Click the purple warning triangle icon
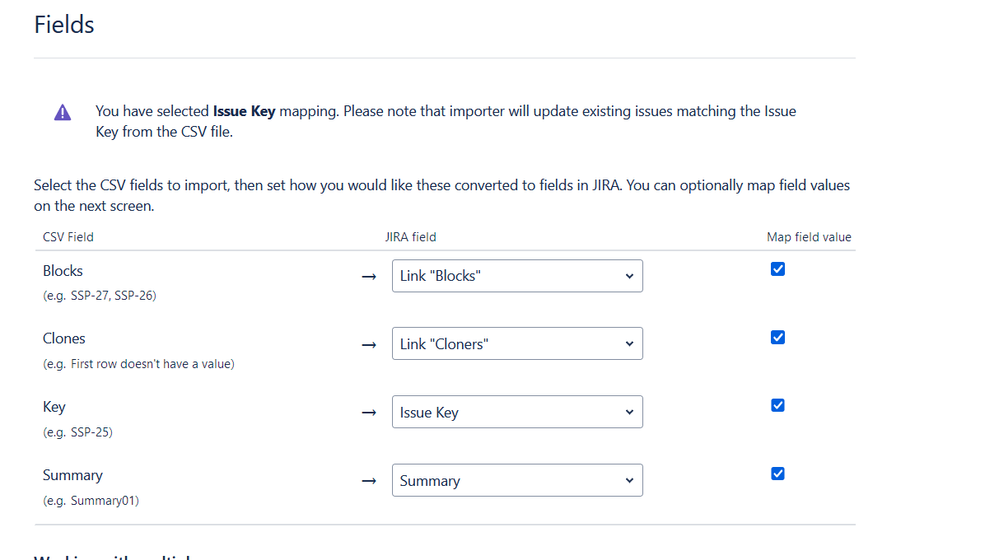This screenshot has width=999, height=560. click(x=62, y=113)
